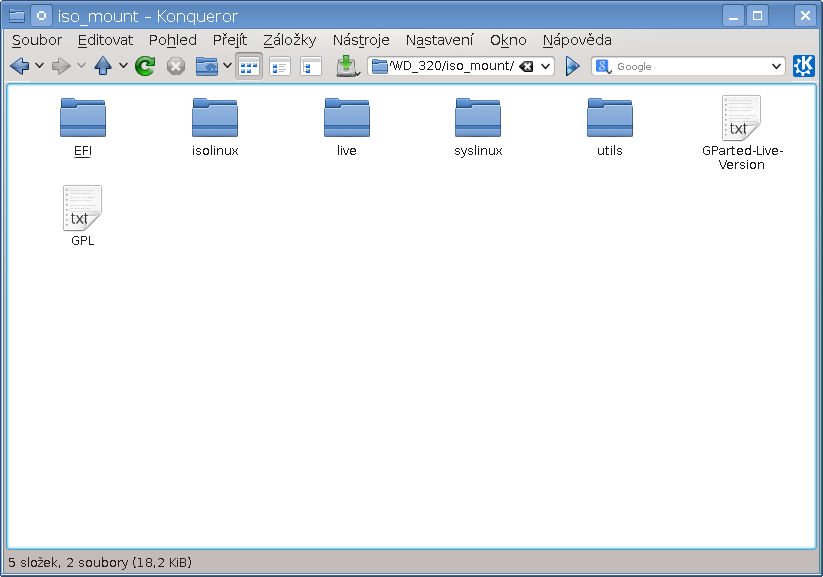Select the syslinux folder

pyautogui.click(x=478, y=127)
